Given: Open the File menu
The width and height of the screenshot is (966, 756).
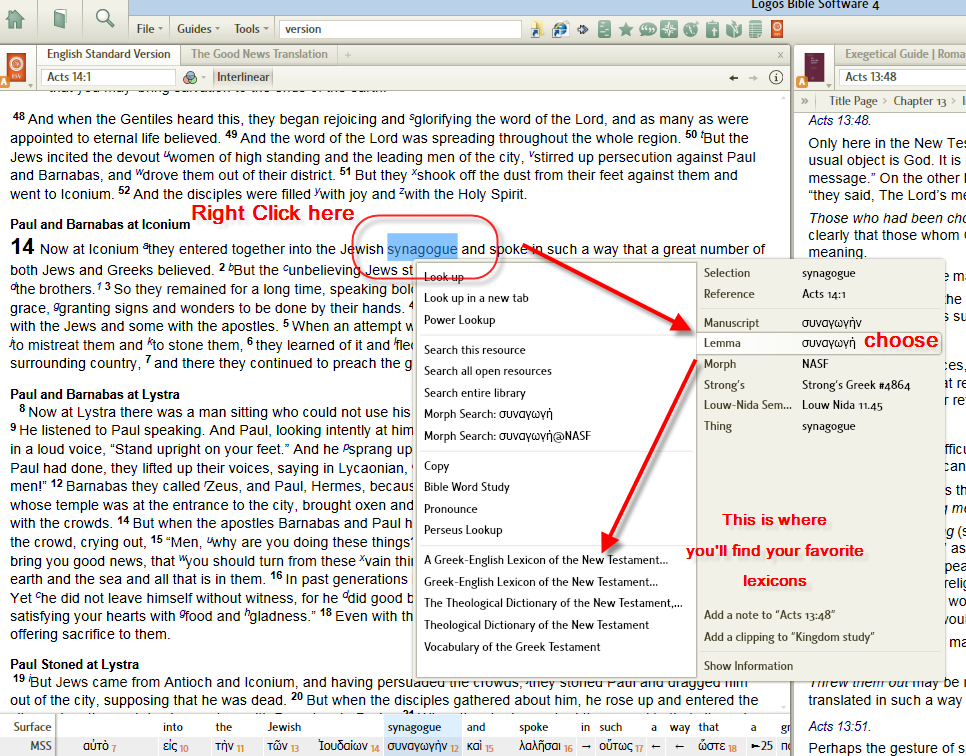Looking at the screenshot, I should pyautogui.click(x=149, y=29).
